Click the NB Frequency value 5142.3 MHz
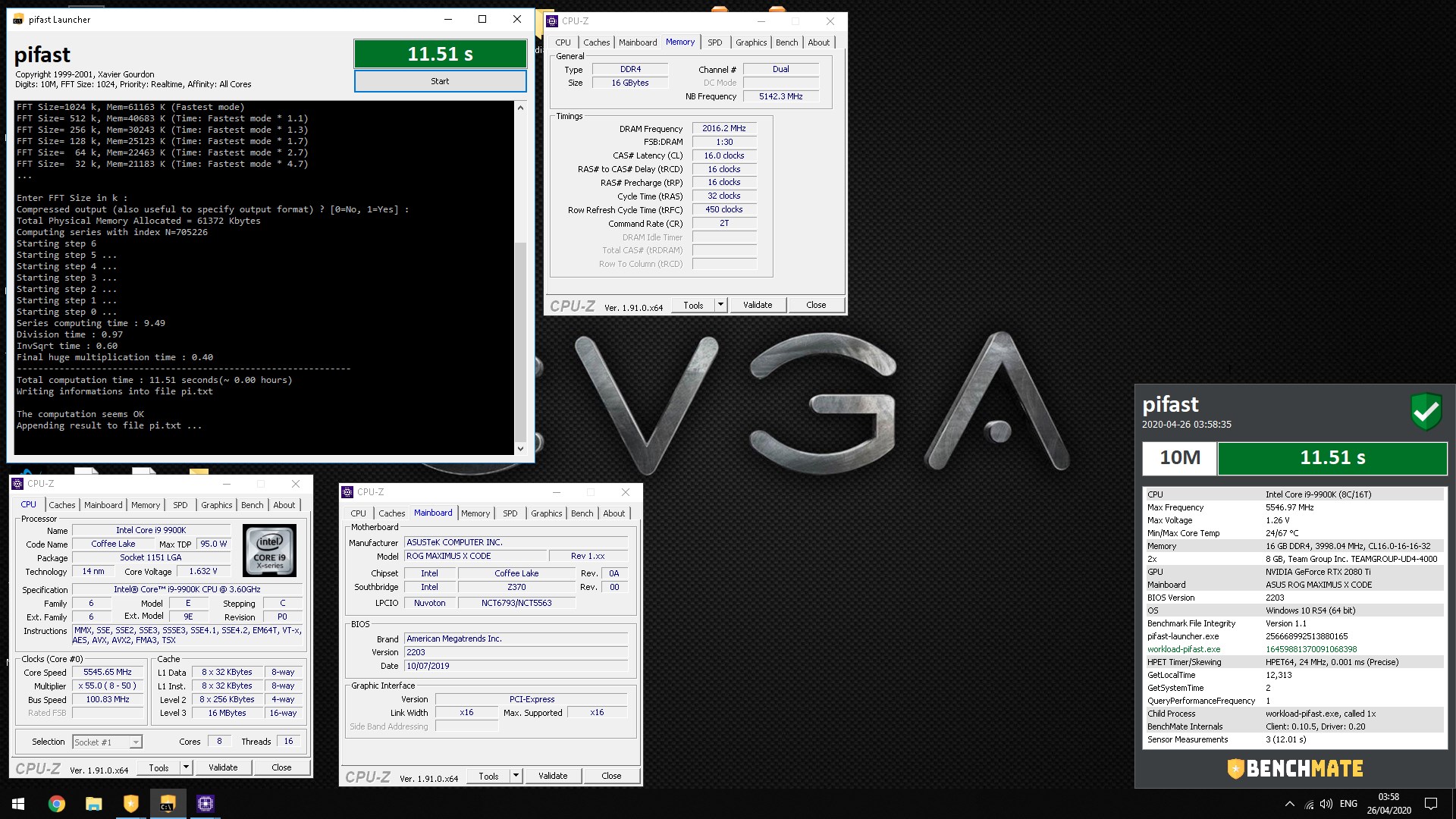Image resolution: width=1456 pixels, height=819 pixels. tap(780, 96)
